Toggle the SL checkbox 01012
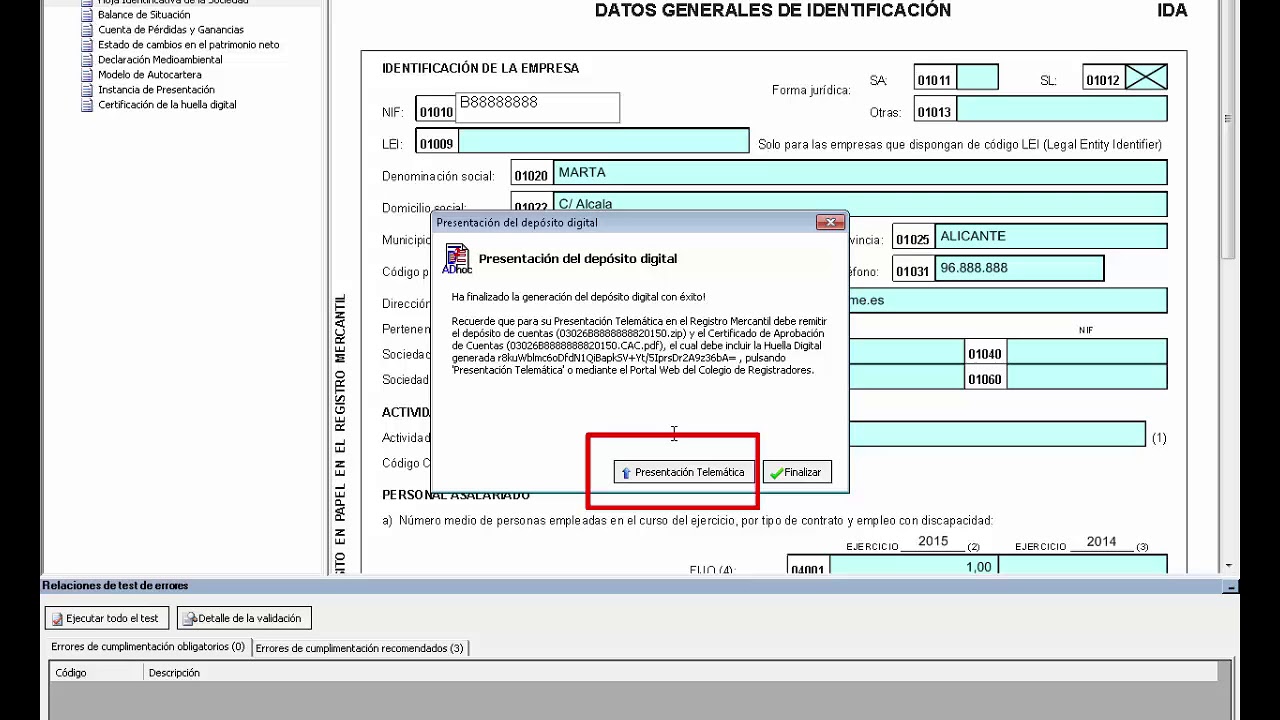Viewport: 1280px width, 720px height. pyautogui.click(x=1146, y=77)
